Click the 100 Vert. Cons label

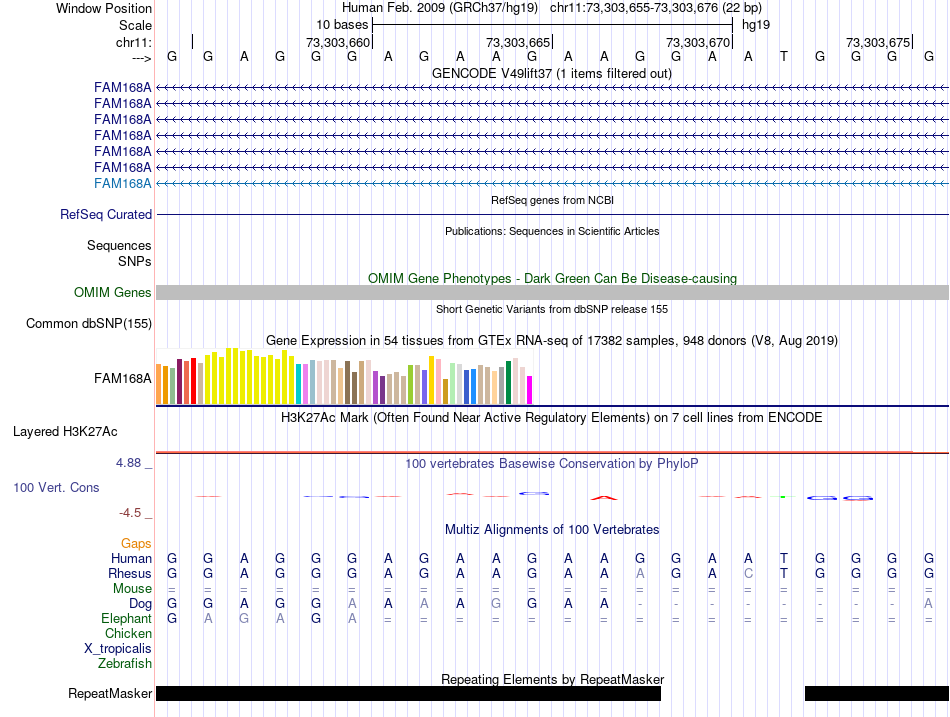[x=56, y=487]
